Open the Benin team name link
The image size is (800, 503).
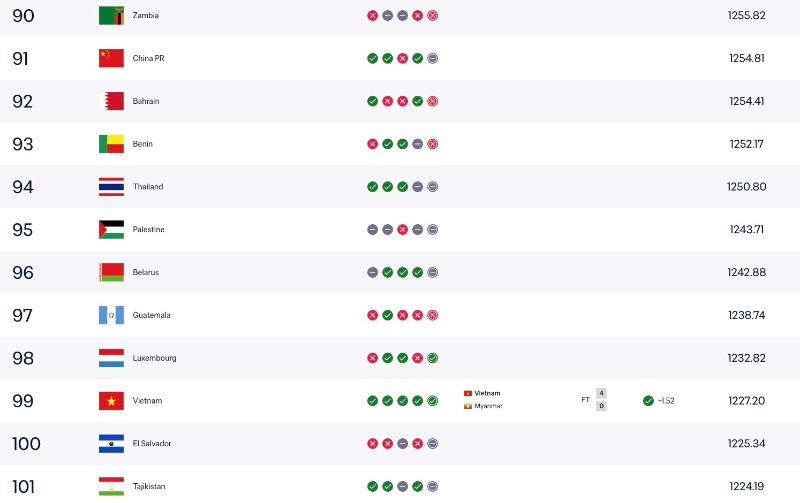click(142, 144)
